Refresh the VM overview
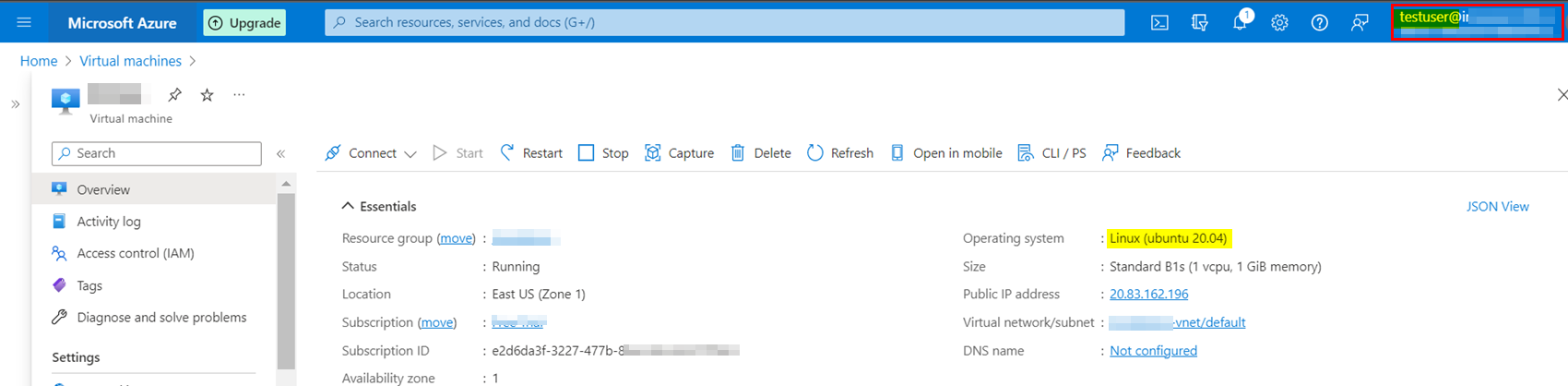Viewport: 1568px width, 386px height. 840,153
